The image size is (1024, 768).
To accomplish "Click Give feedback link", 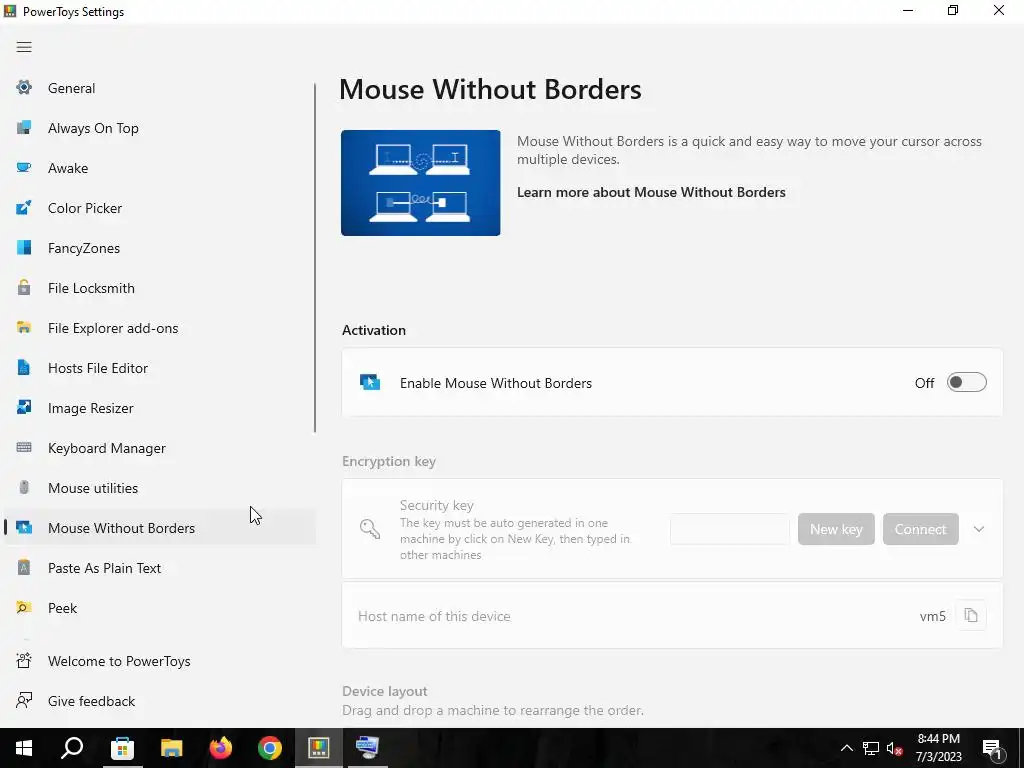I will [159, 701].
